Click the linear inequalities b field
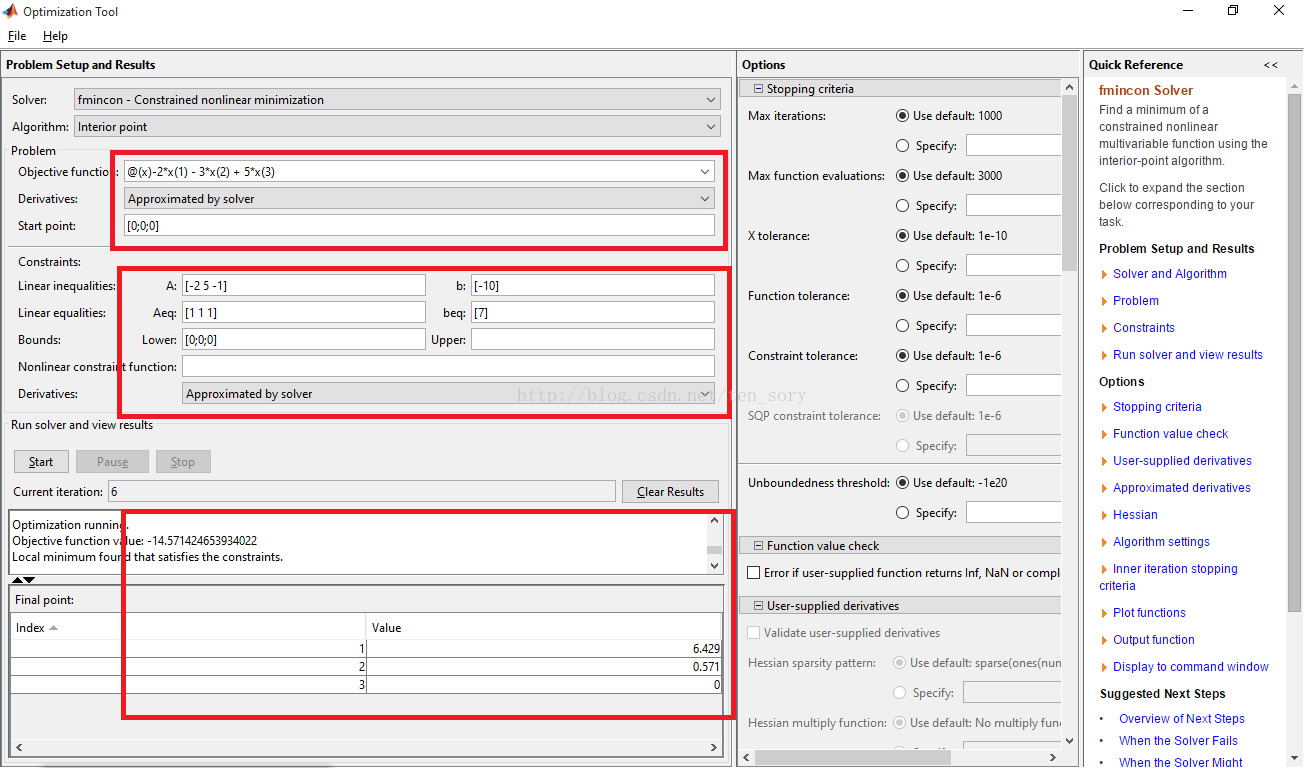 coord(593,286)
